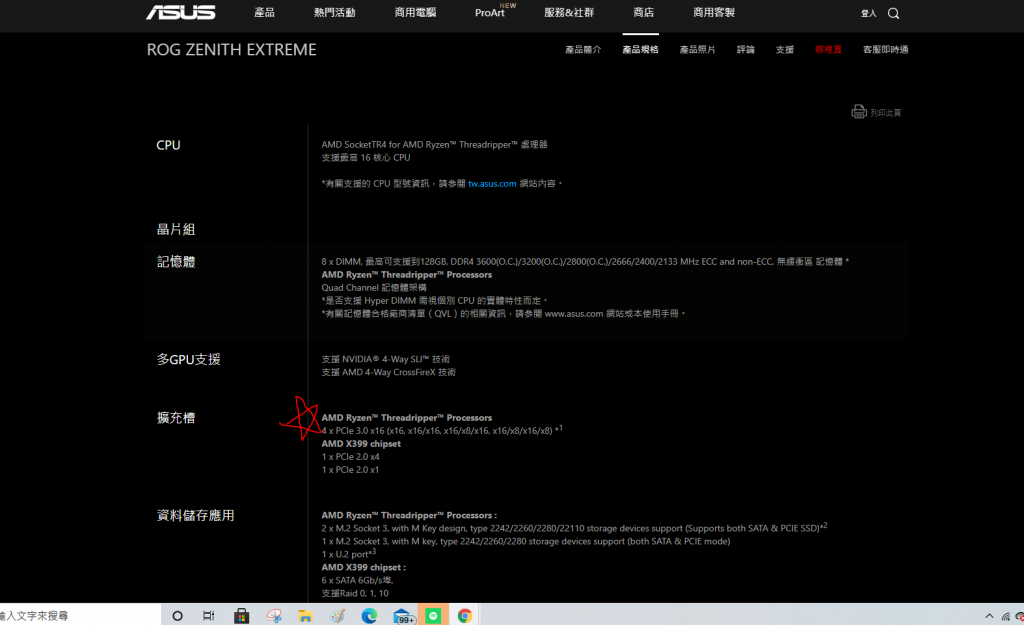1024x625 pixels.
Task: Open 服務&社群 menu
Action: pyautogui.click(x=569, y=12)
